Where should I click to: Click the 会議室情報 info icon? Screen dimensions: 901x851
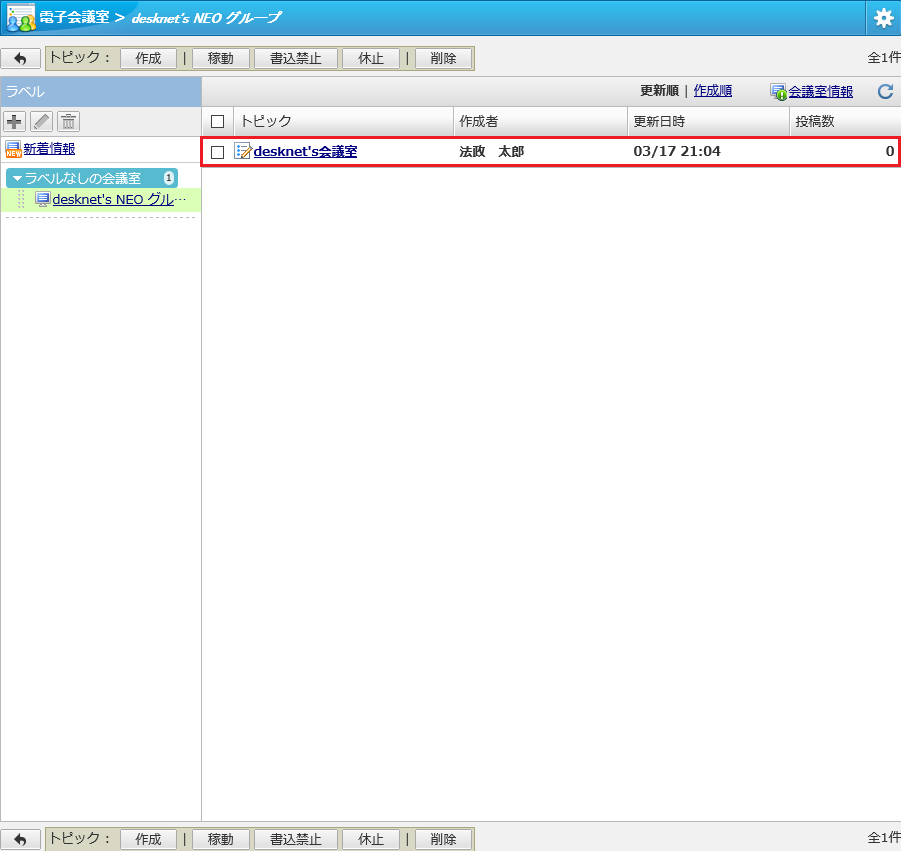779,92
